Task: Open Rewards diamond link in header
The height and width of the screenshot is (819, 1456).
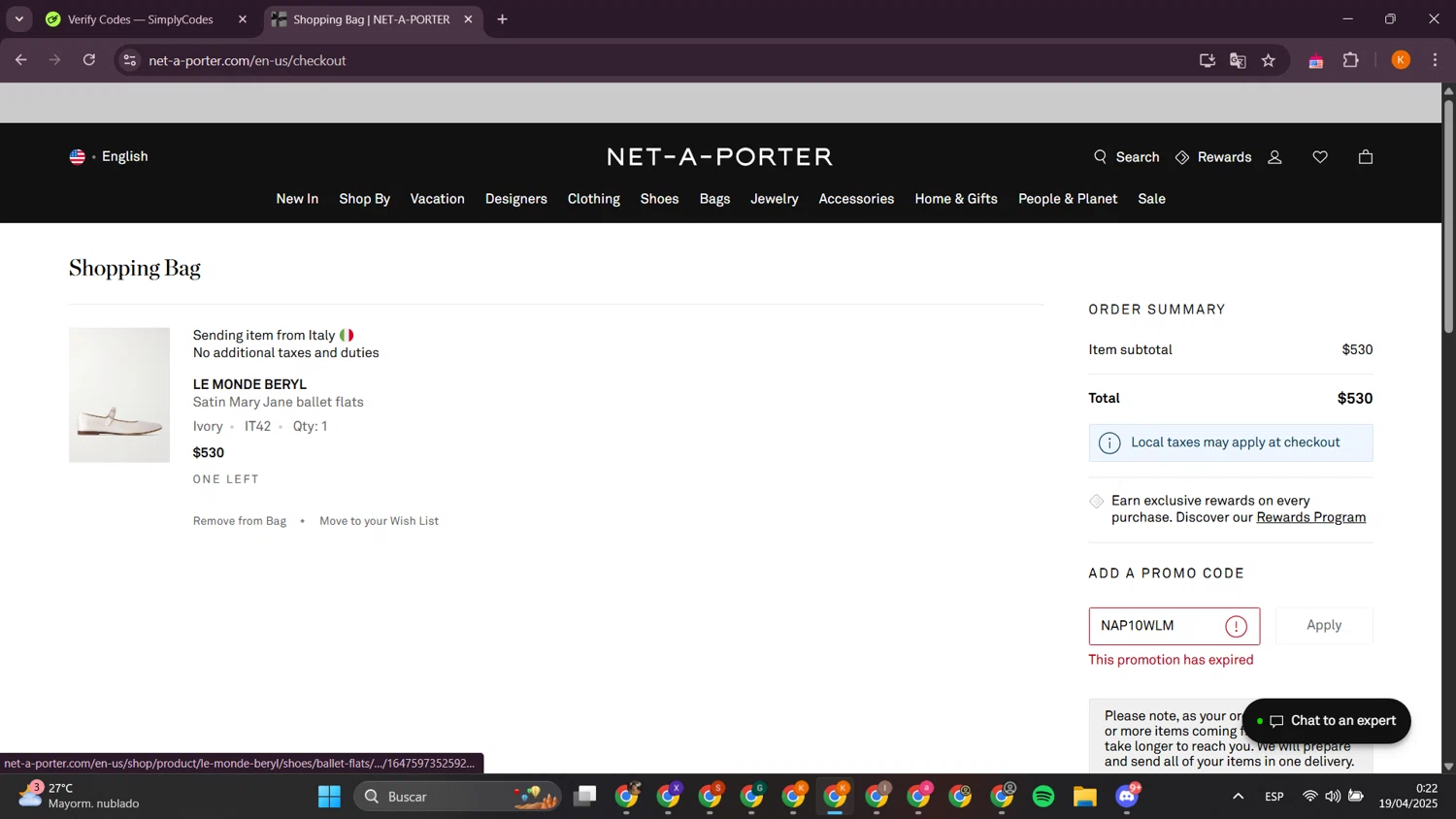Action: (1213, 157)
